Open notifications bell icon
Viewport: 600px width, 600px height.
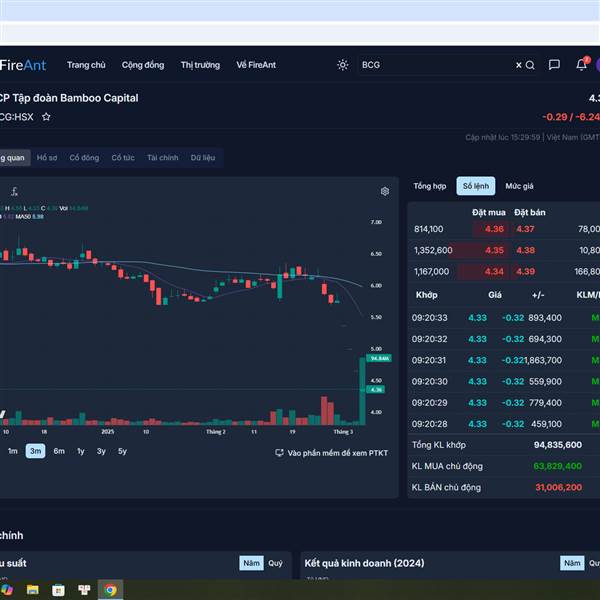581,64
